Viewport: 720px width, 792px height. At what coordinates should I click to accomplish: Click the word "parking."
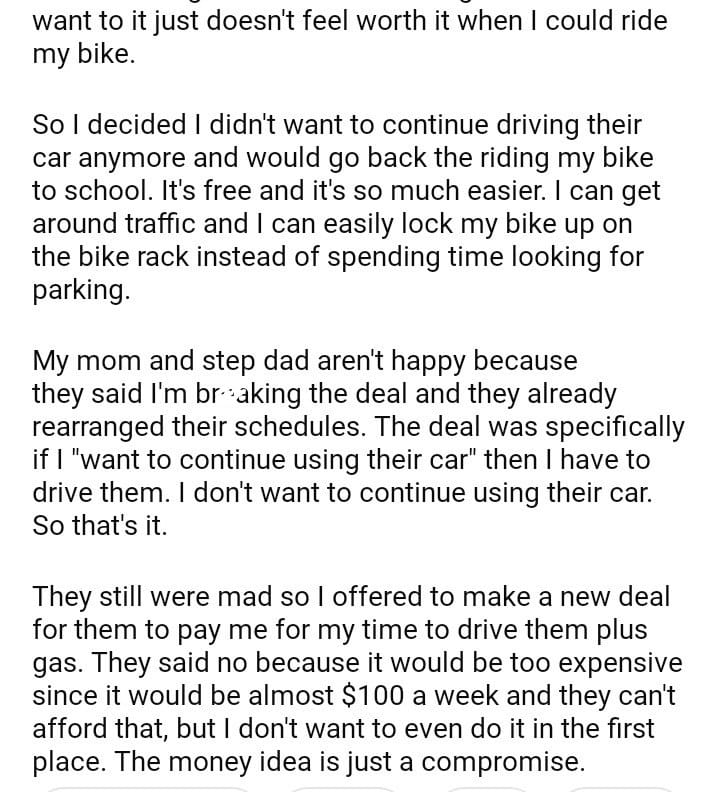point(81,291)
